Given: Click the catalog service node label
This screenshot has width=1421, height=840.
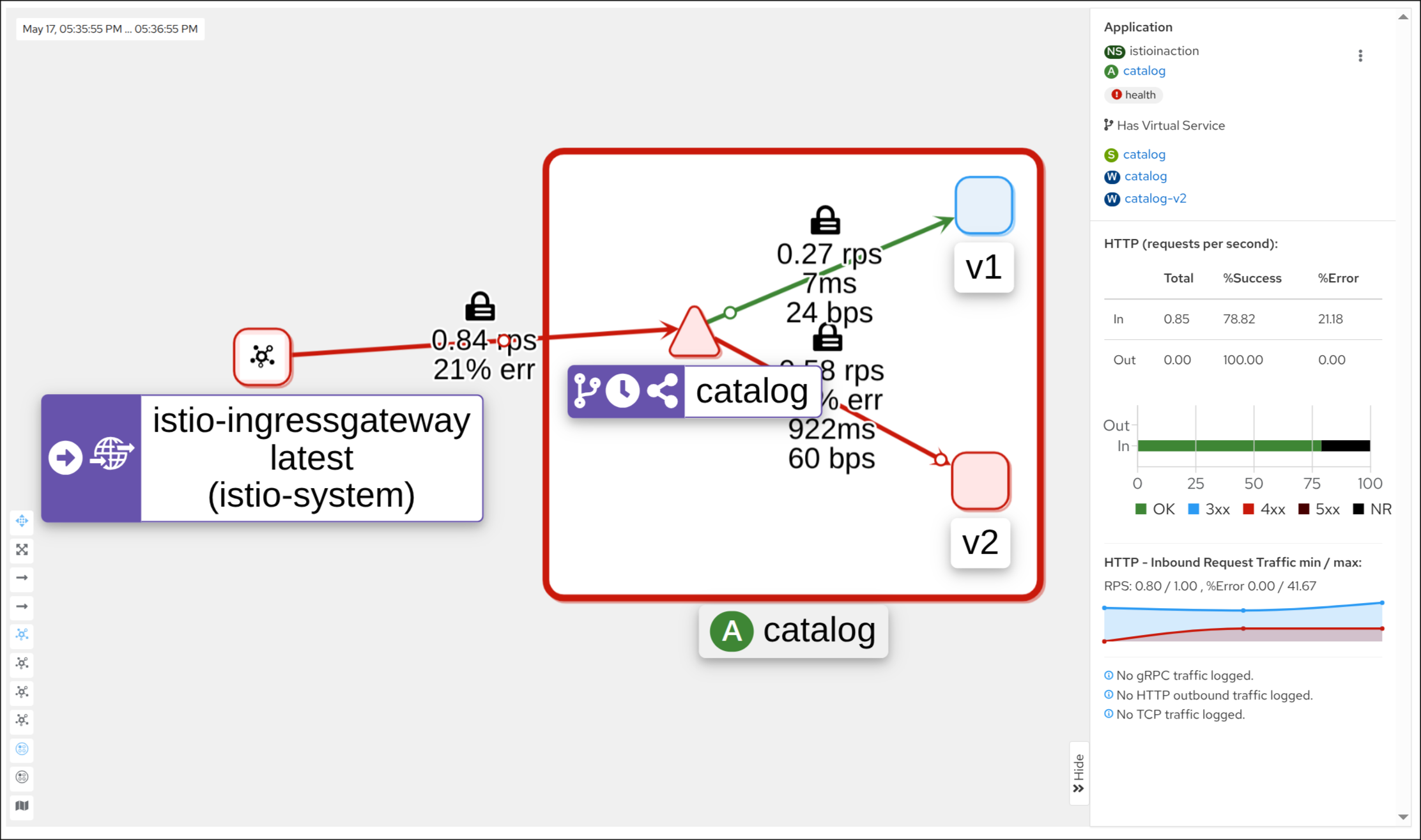Looking at the screenshot, I should [x=751, y=391].
